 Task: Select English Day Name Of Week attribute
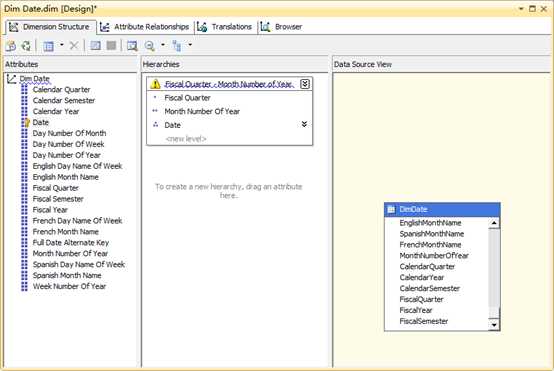[x=77, y=166]
